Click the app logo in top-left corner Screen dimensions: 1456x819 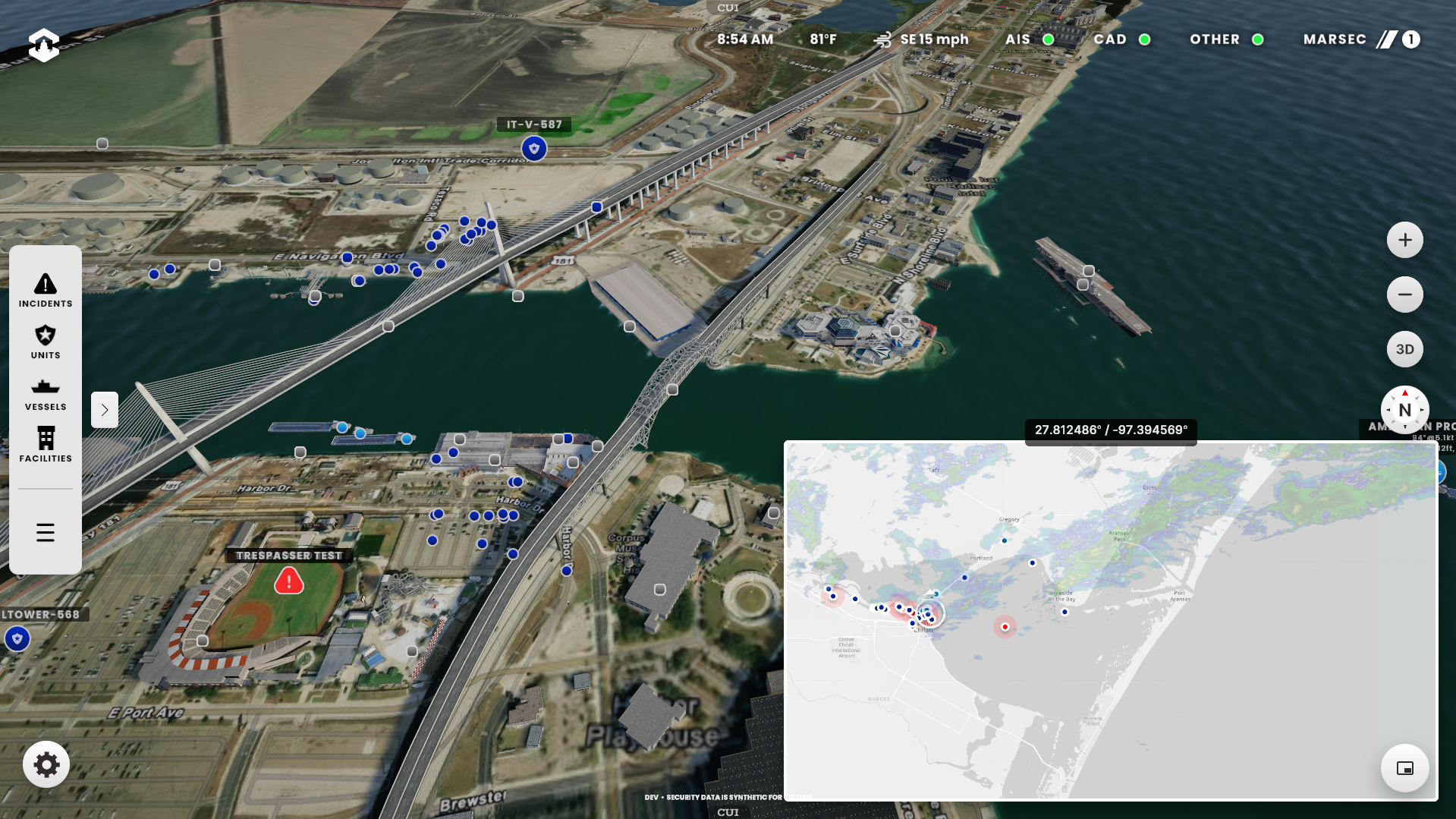pyautogui.click(x=43, y=43)
